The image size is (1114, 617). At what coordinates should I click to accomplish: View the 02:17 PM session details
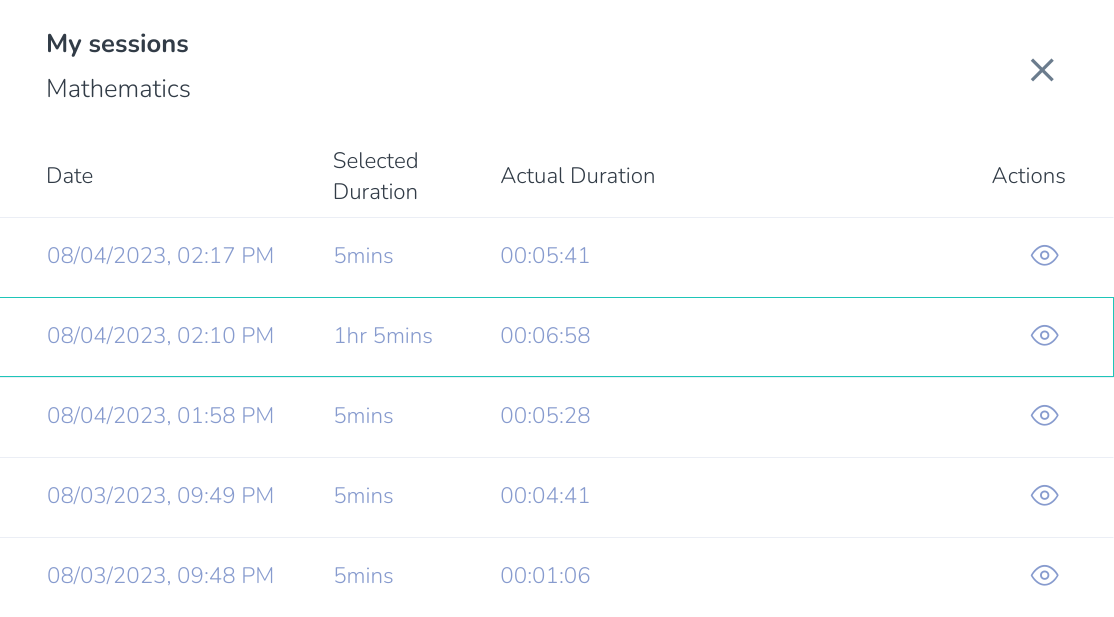pyautogui.click(x=1044, y=256)
